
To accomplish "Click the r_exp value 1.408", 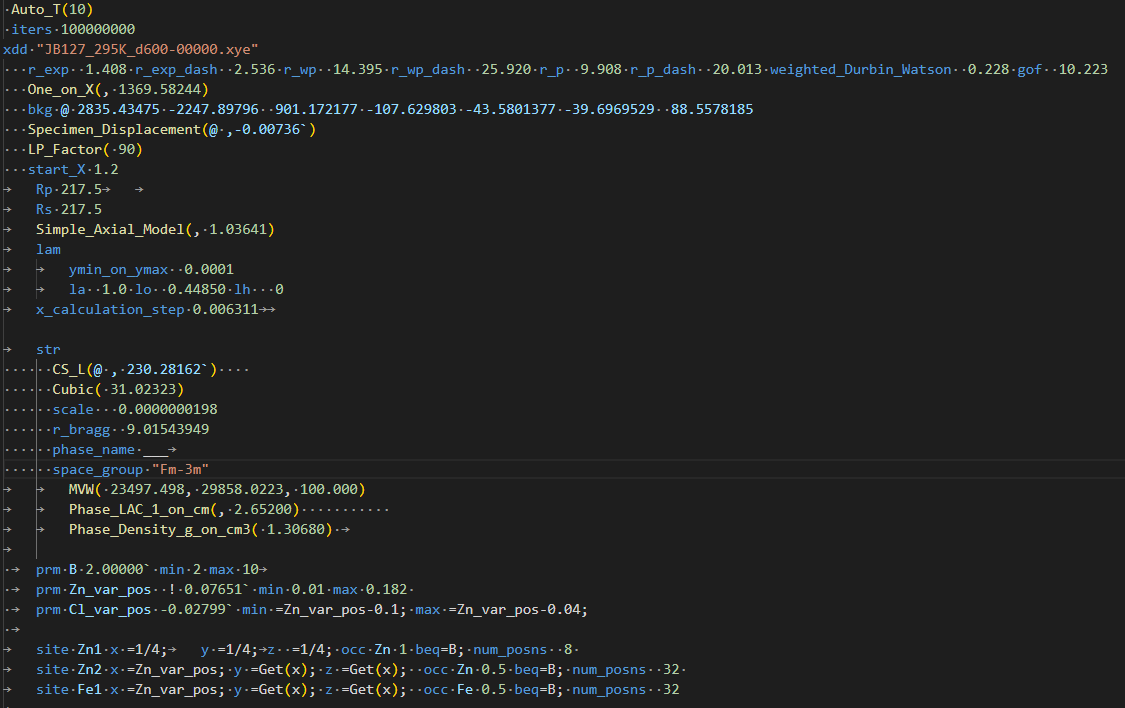I will pos(105,70).
